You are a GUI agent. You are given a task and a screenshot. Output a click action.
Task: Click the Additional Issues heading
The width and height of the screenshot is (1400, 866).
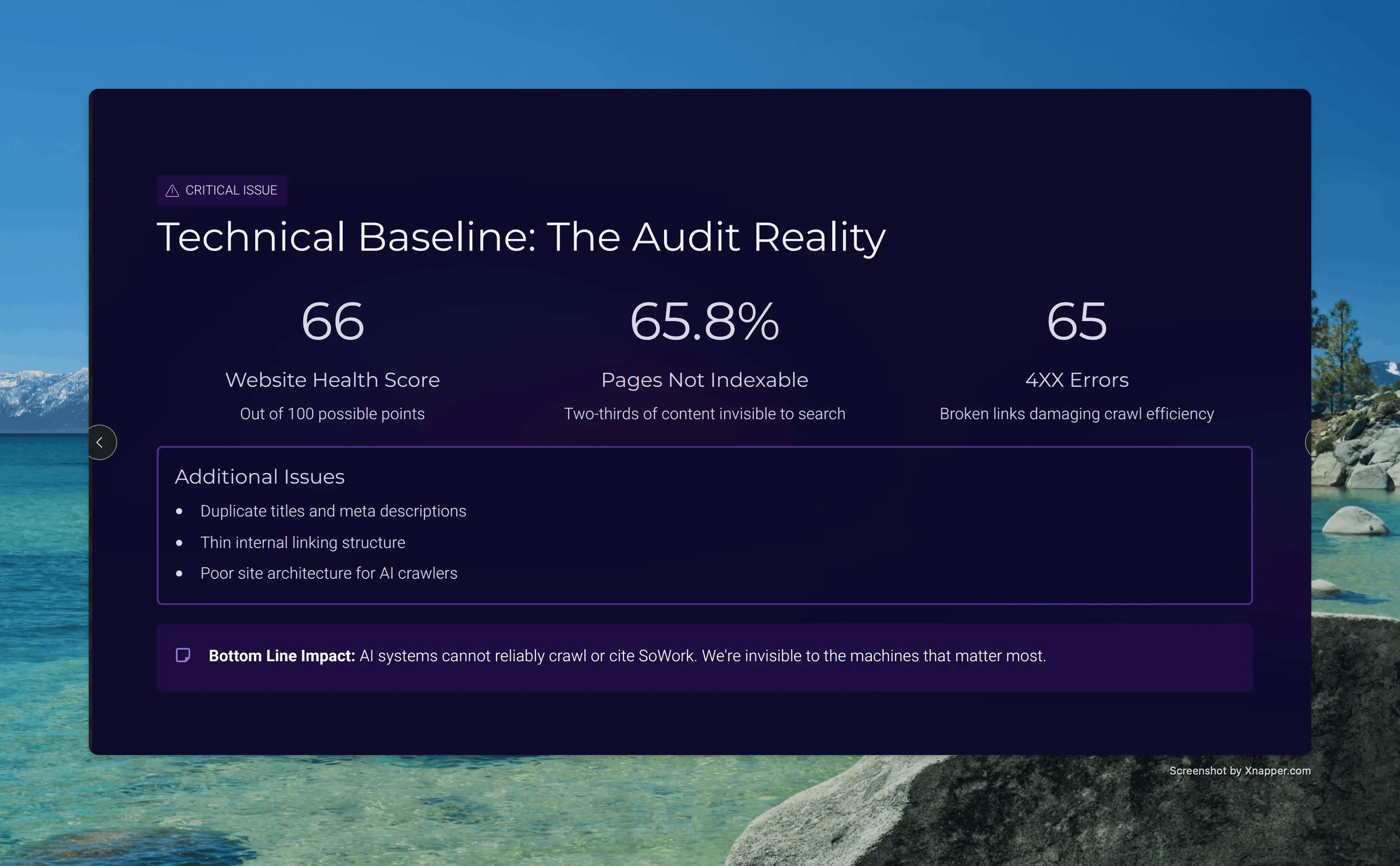click(x=259, y=477)
